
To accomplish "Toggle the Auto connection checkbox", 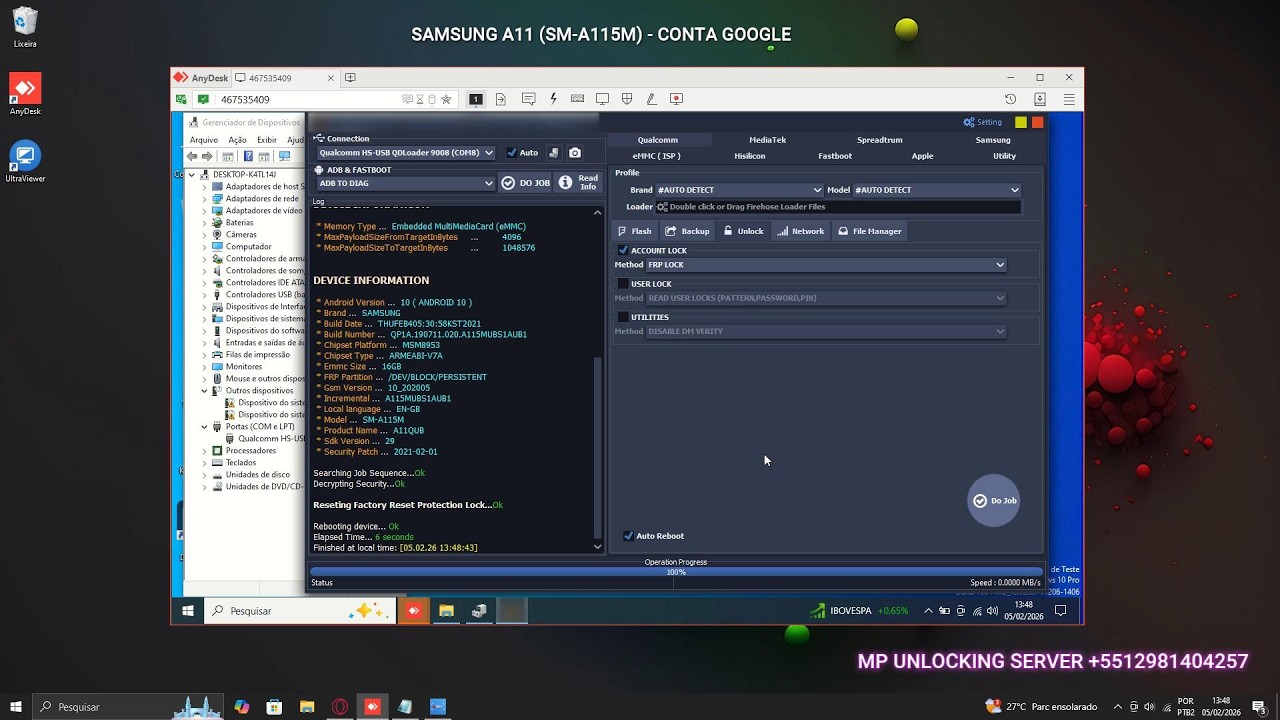I will click(512, 153).
